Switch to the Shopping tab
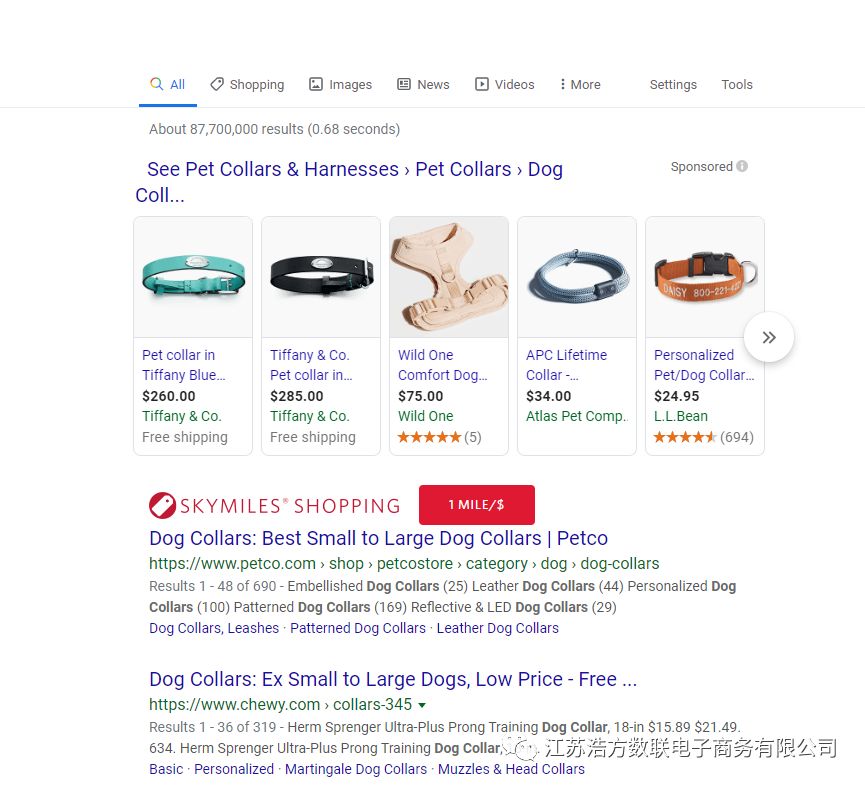The height and width of the screenshot is (786, 865). (x=247, y=84)
